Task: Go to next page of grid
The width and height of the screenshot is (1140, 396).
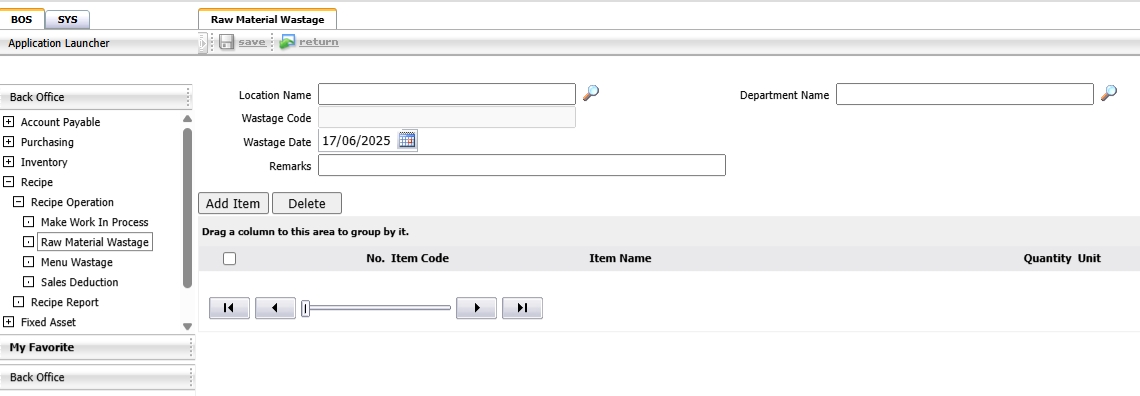Action: tap(476, 308)
